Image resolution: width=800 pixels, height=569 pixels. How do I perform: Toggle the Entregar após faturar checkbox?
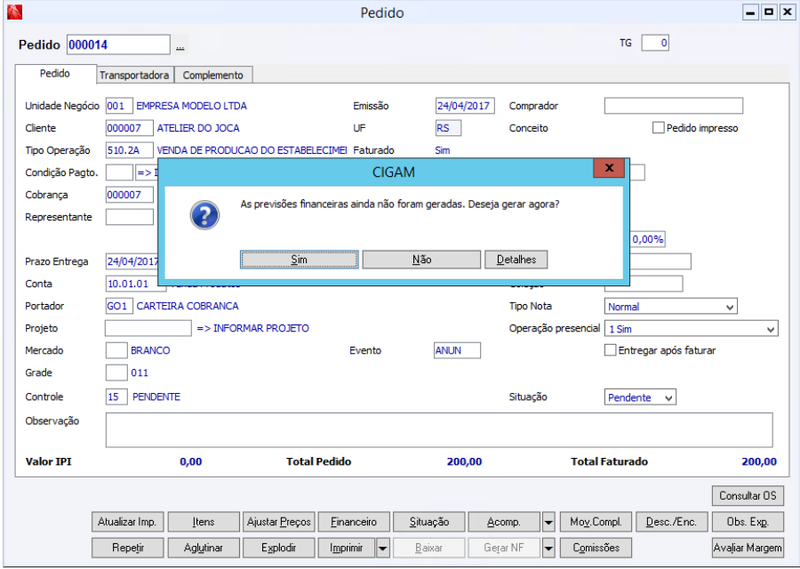tap(610, 350)
